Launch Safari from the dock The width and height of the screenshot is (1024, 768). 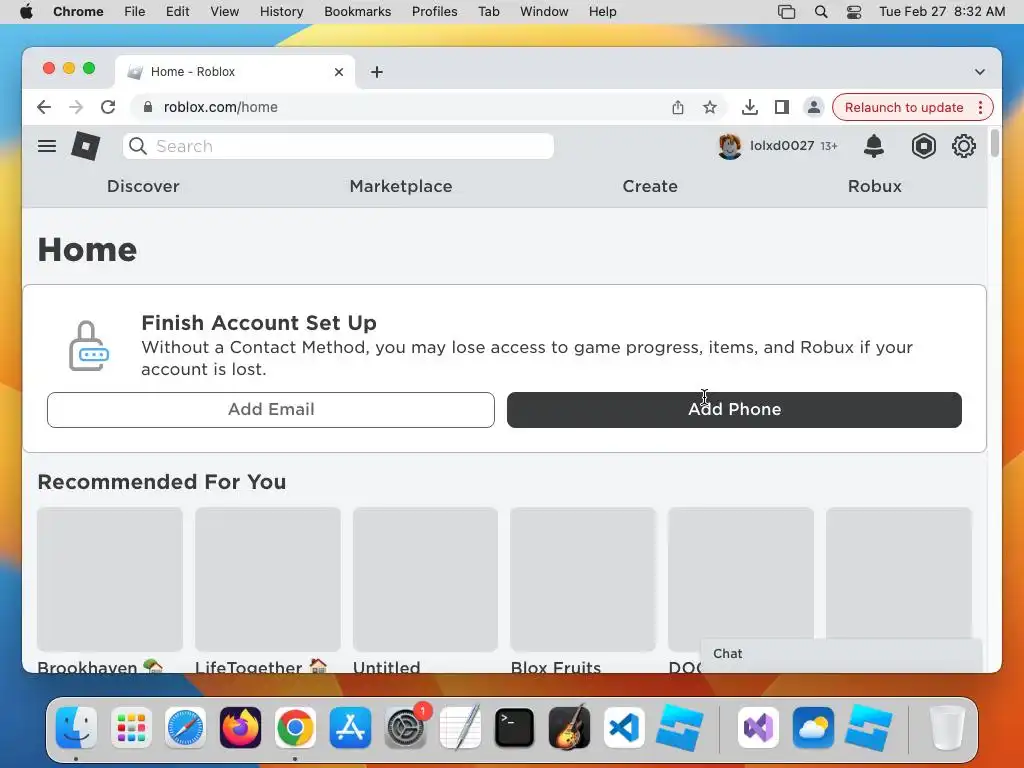tap(185, 727)
